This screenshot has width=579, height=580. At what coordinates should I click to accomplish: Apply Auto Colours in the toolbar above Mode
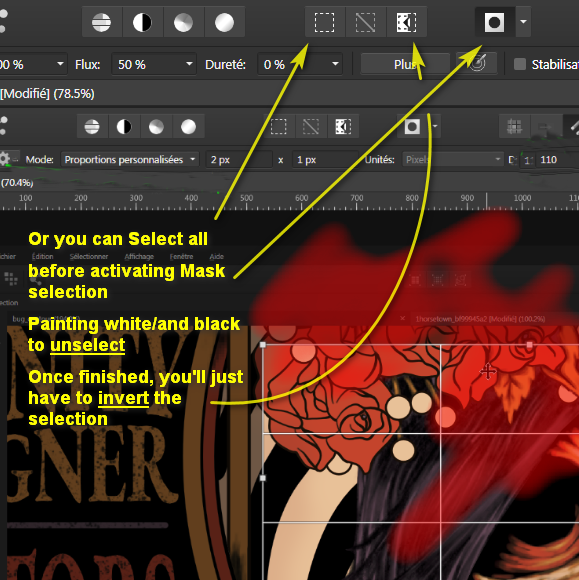point(156,127)
